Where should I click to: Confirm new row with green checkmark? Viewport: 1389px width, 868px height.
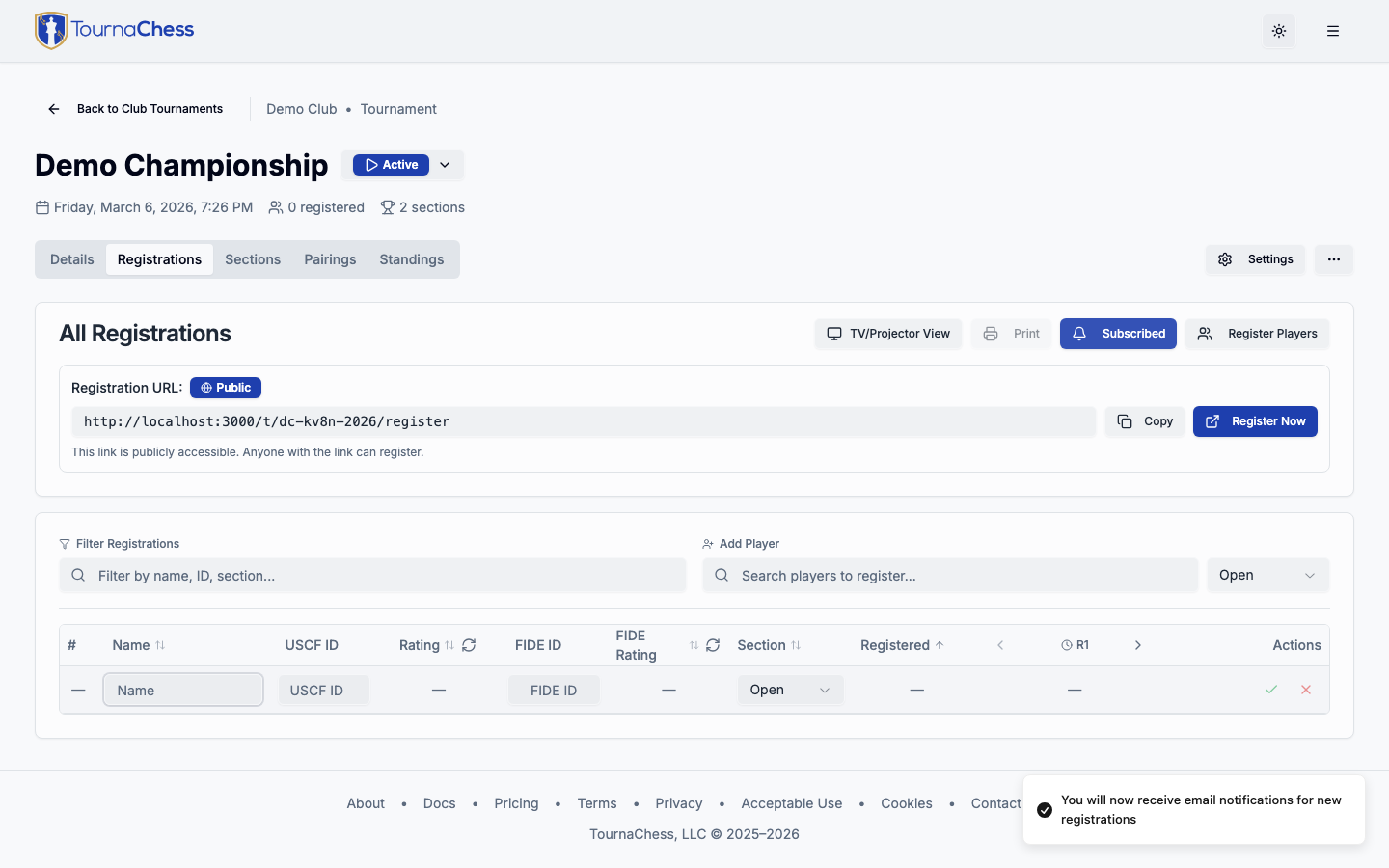click(1271, 690)
